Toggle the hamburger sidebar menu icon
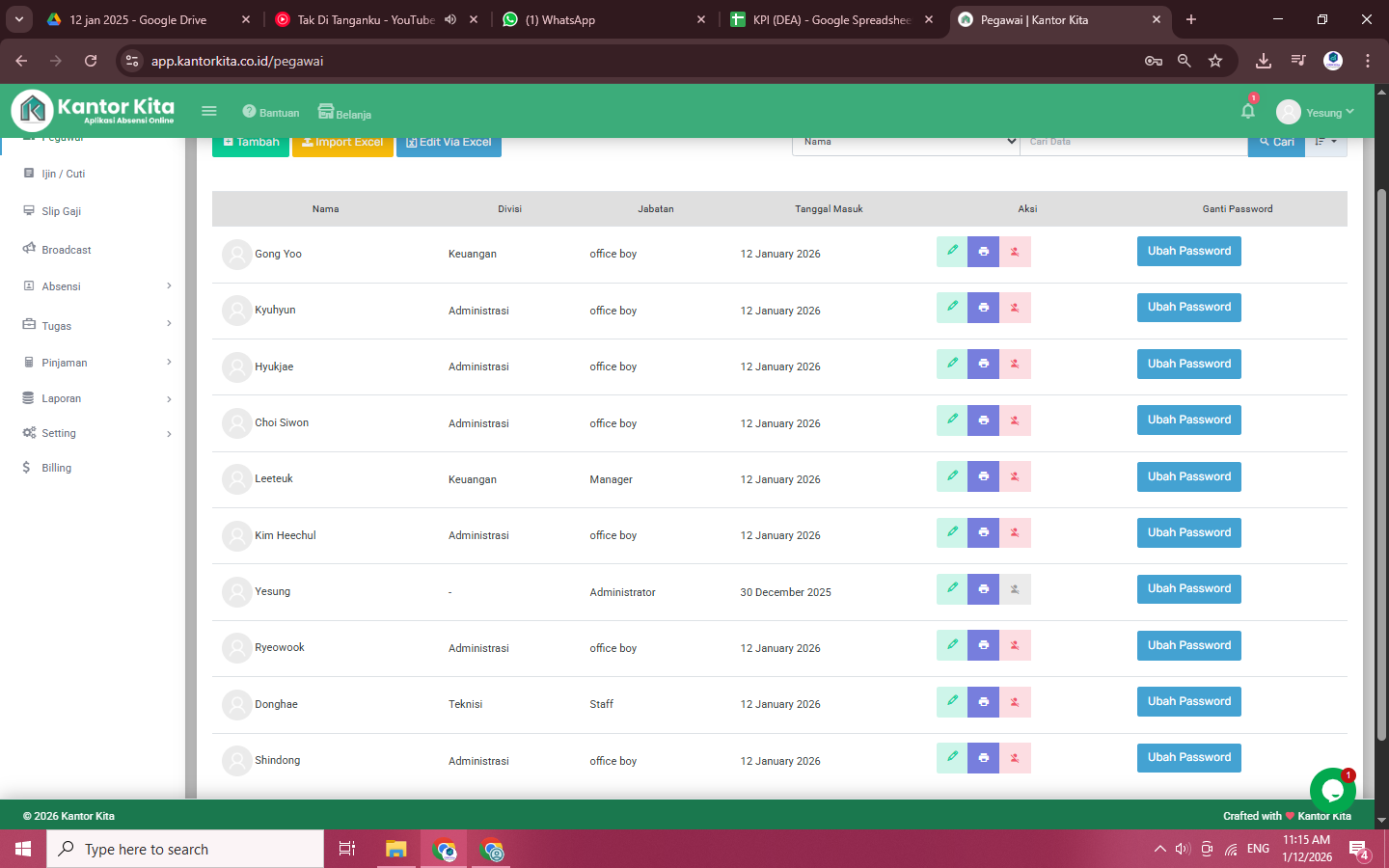This screenshot has height=868, width=1389. 208,112
